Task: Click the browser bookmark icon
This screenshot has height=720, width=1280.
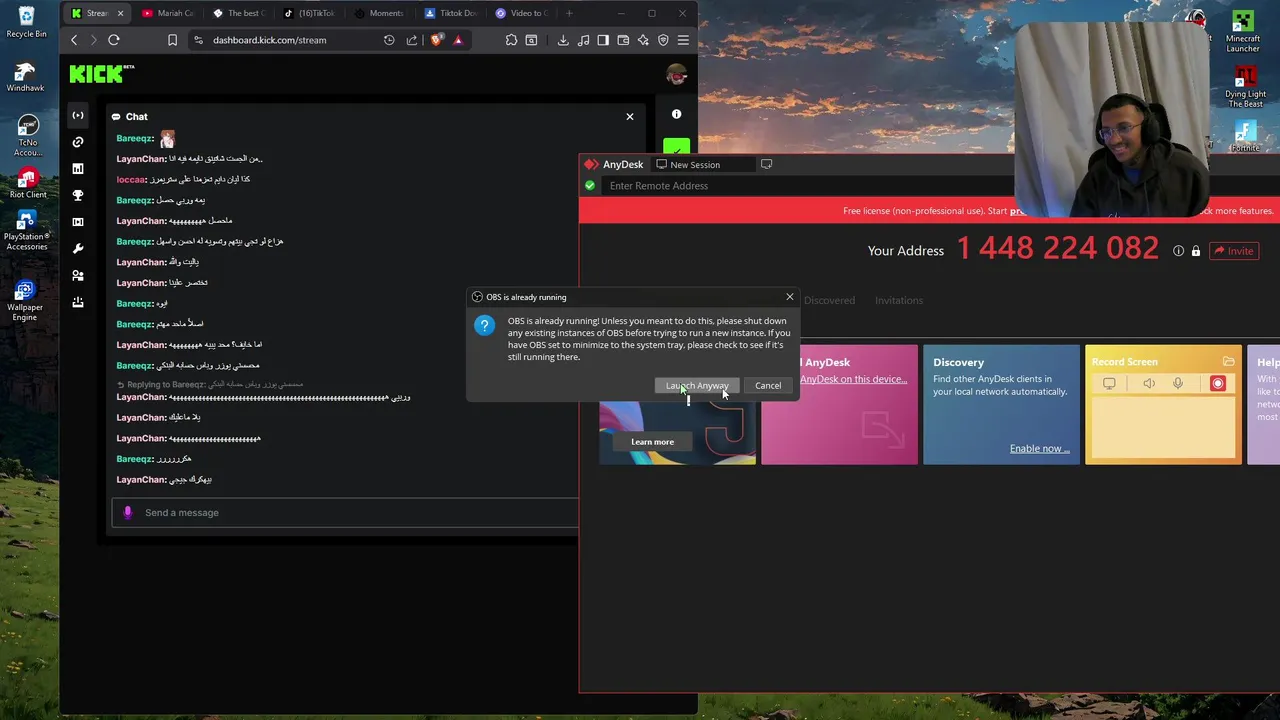Action: click(x=172, y=40)
